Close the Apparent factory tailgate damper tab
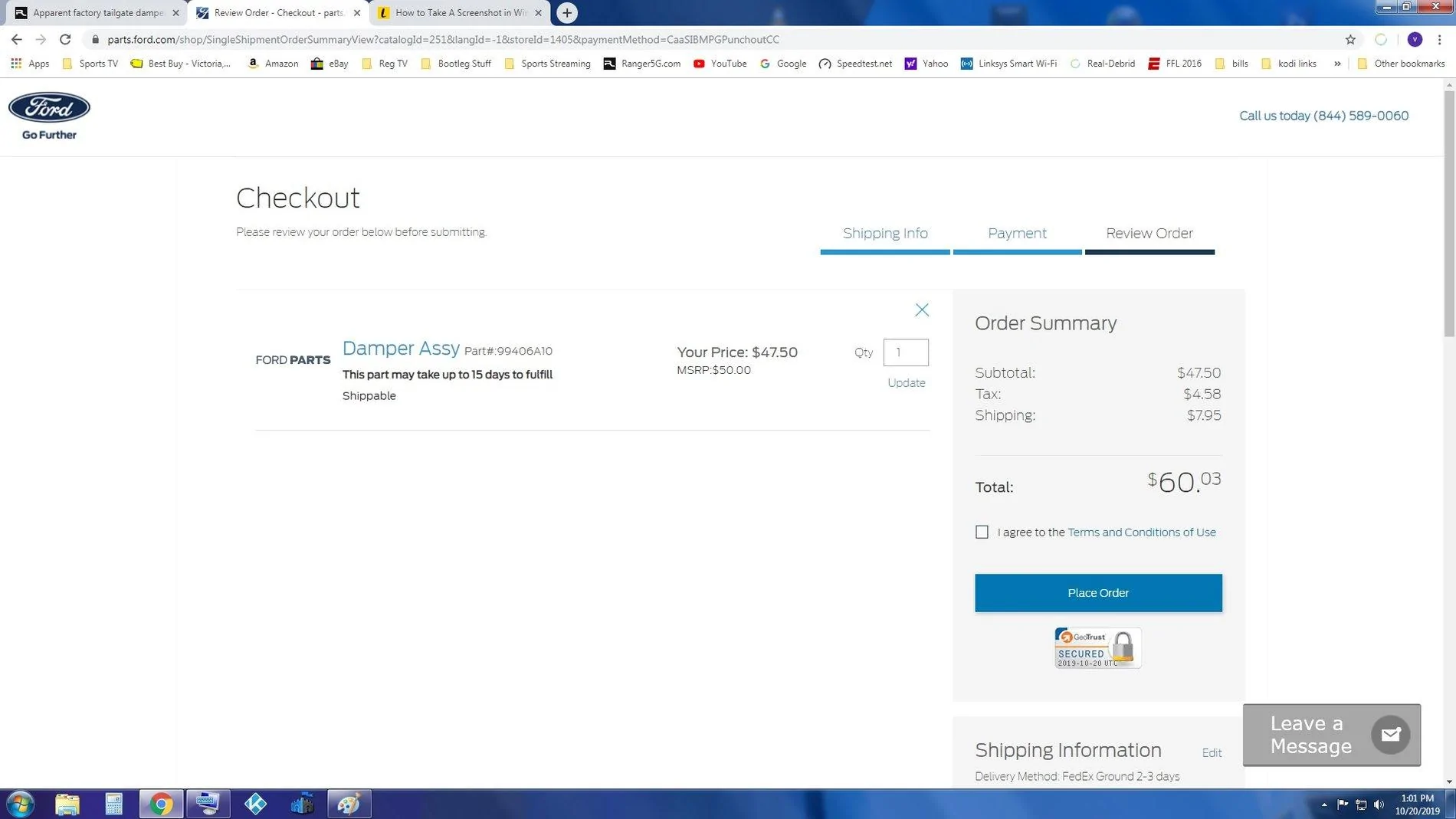 175,13
